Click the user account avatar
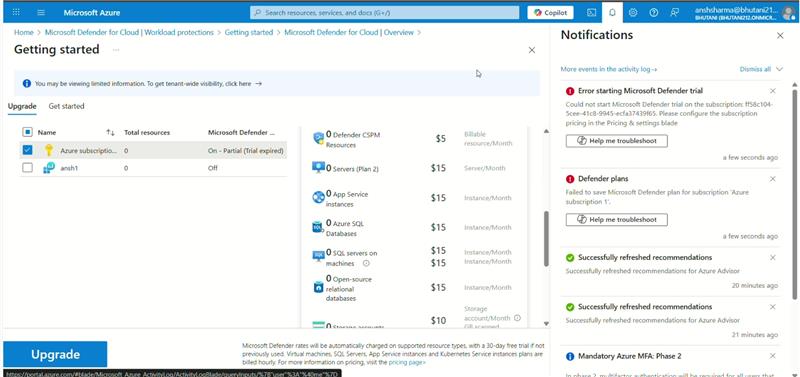This screenshot has width=800, height=377. pos(788,13)
